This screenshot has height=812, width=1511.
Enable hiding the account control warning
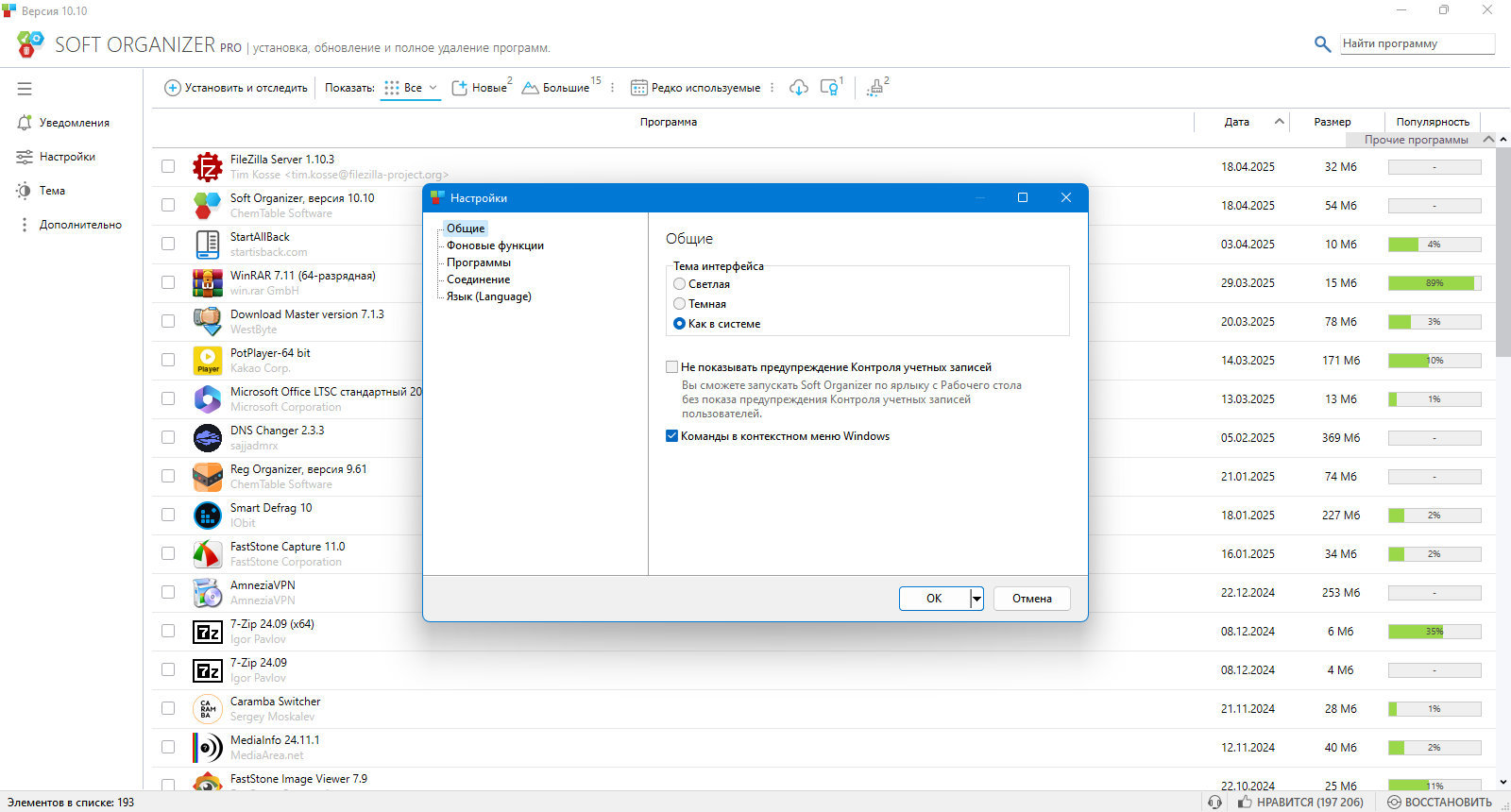coord(672,367)
